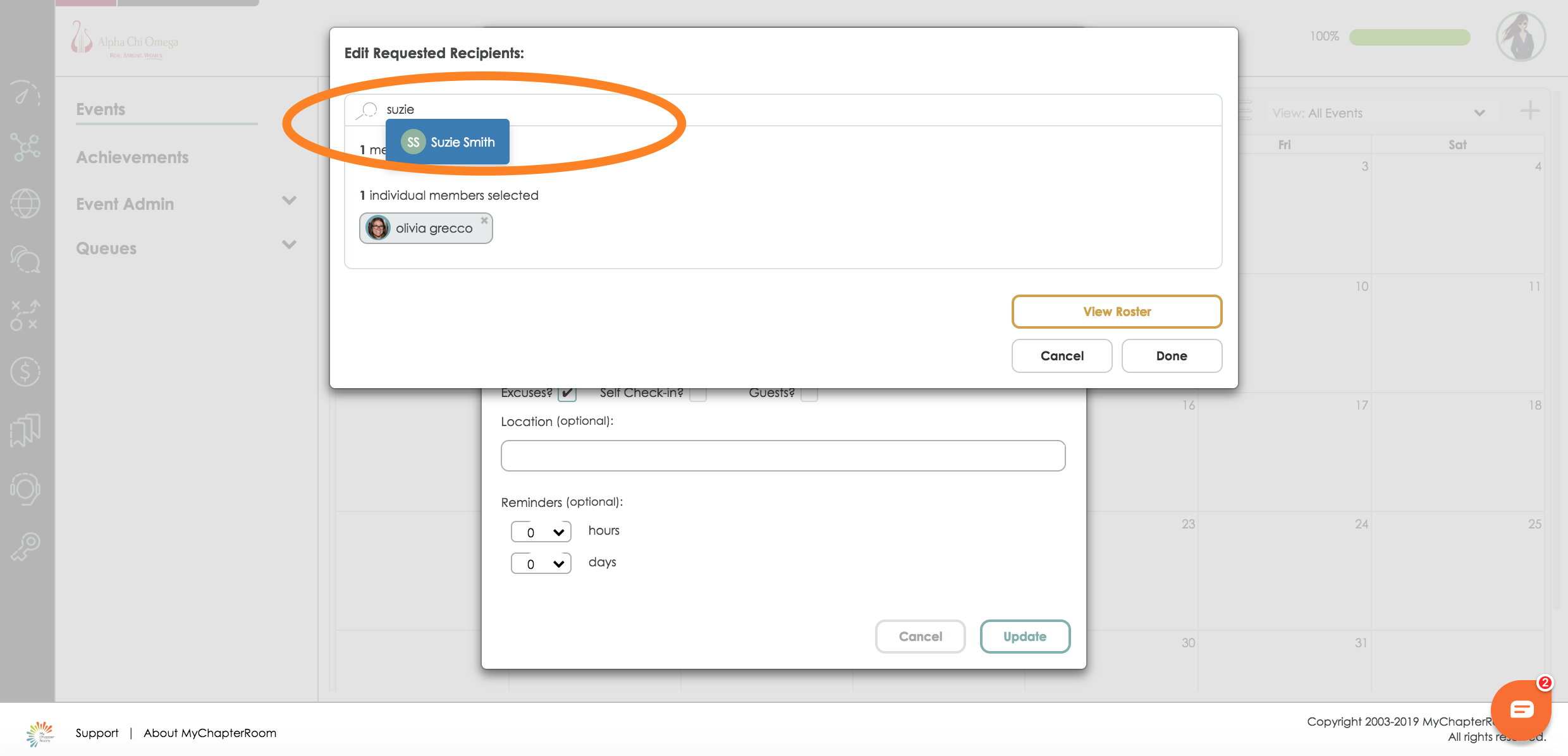Toggle the Excuses checkbox
The width and height of the screenshot is (1568, 756).
[x=567, y=394]
